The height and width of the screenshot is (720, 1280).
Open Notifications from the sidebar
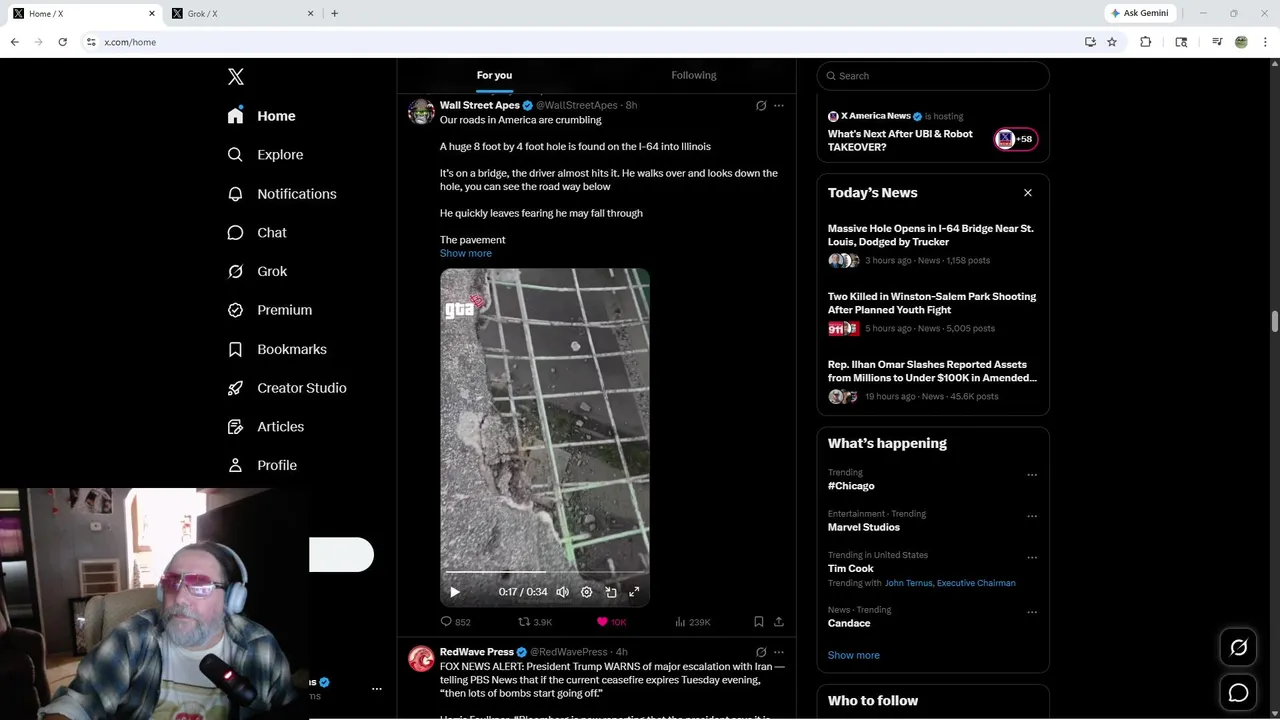[x=282, y=194]
